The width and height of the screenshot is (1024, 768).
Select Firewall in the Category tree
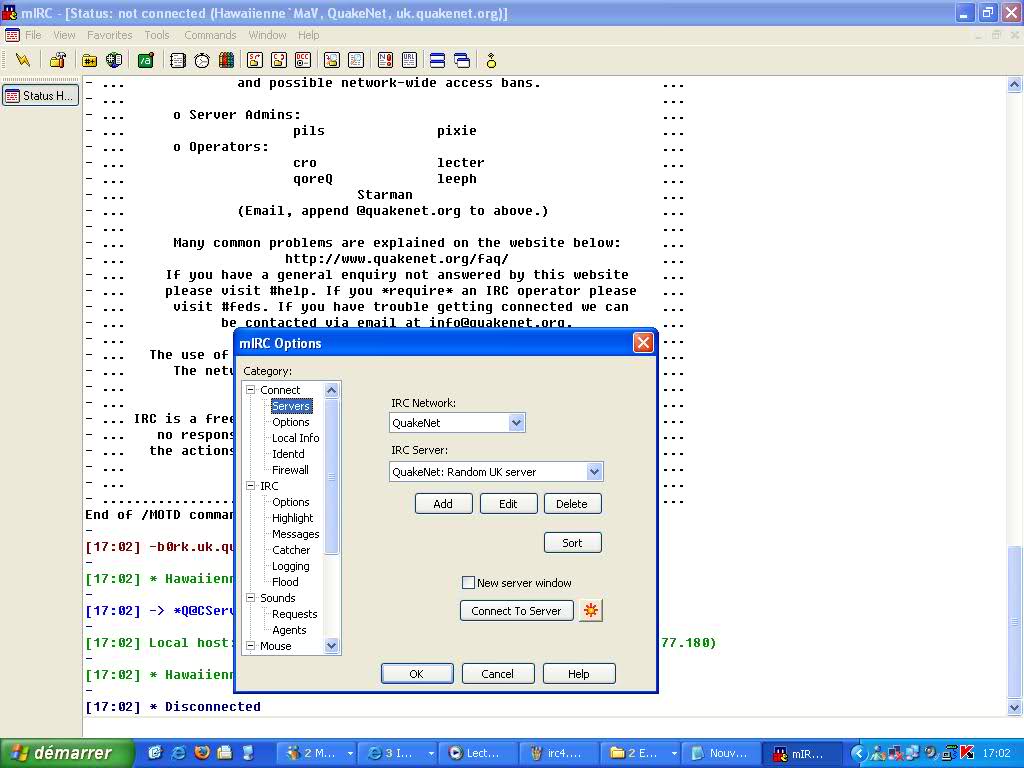291,470
